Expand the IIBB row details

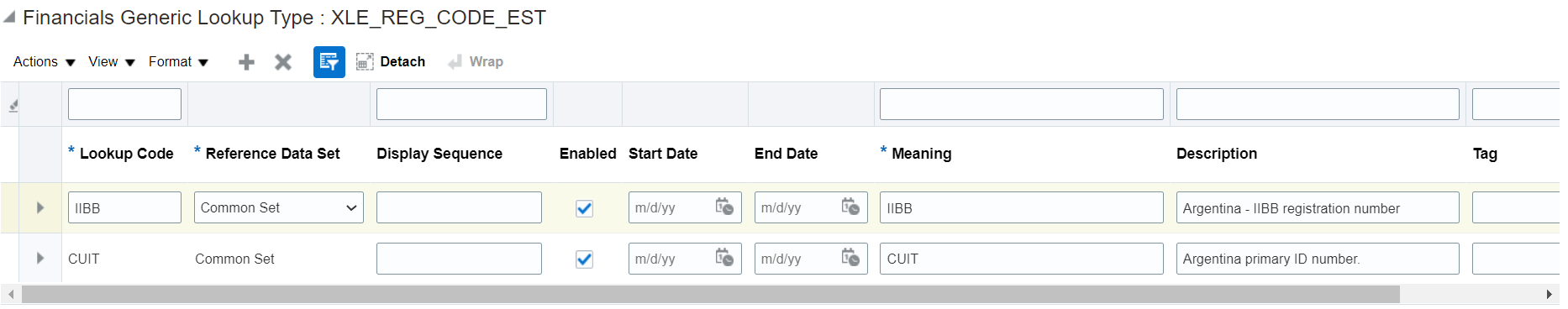pyautogui.click(x=39, y=207)
